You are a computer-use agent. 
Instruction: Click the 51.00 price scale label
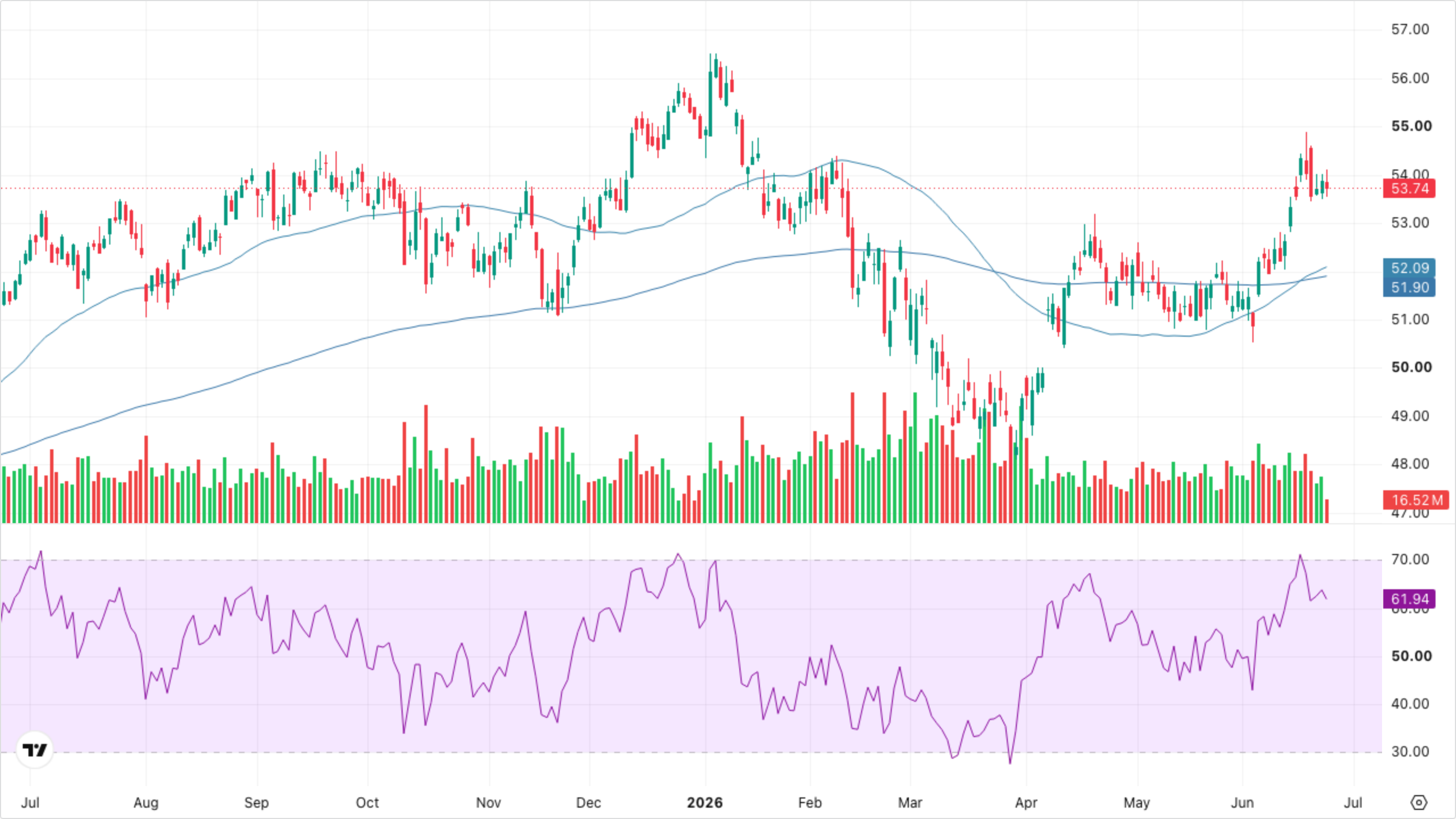click(1410, 319)
